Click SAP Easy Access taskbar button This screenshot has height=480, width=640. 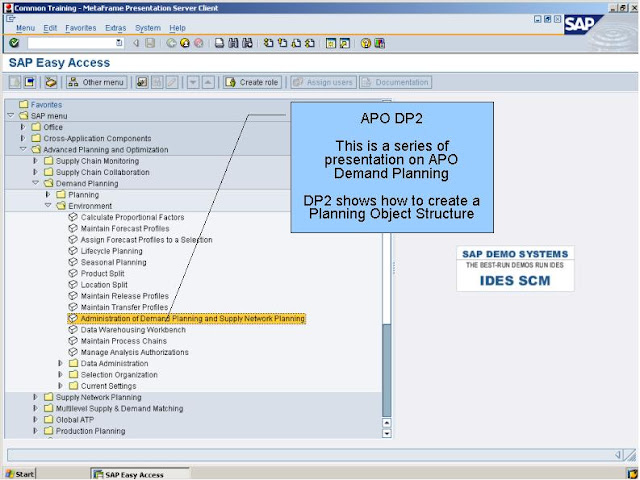[x=140, y=474]
